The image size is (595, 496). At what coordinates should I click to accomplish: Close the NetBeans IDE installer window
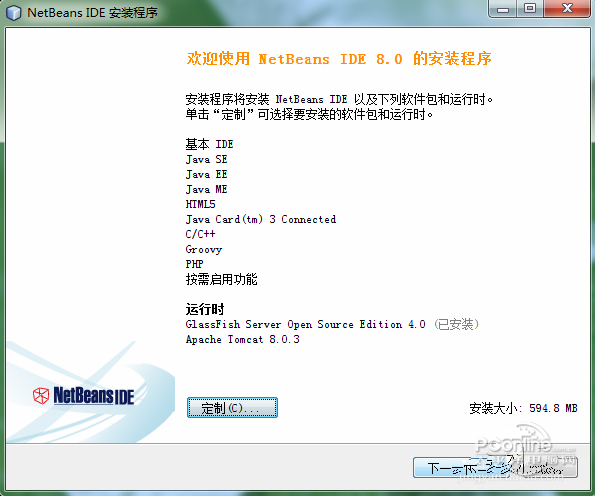click(x=567, y=9)
